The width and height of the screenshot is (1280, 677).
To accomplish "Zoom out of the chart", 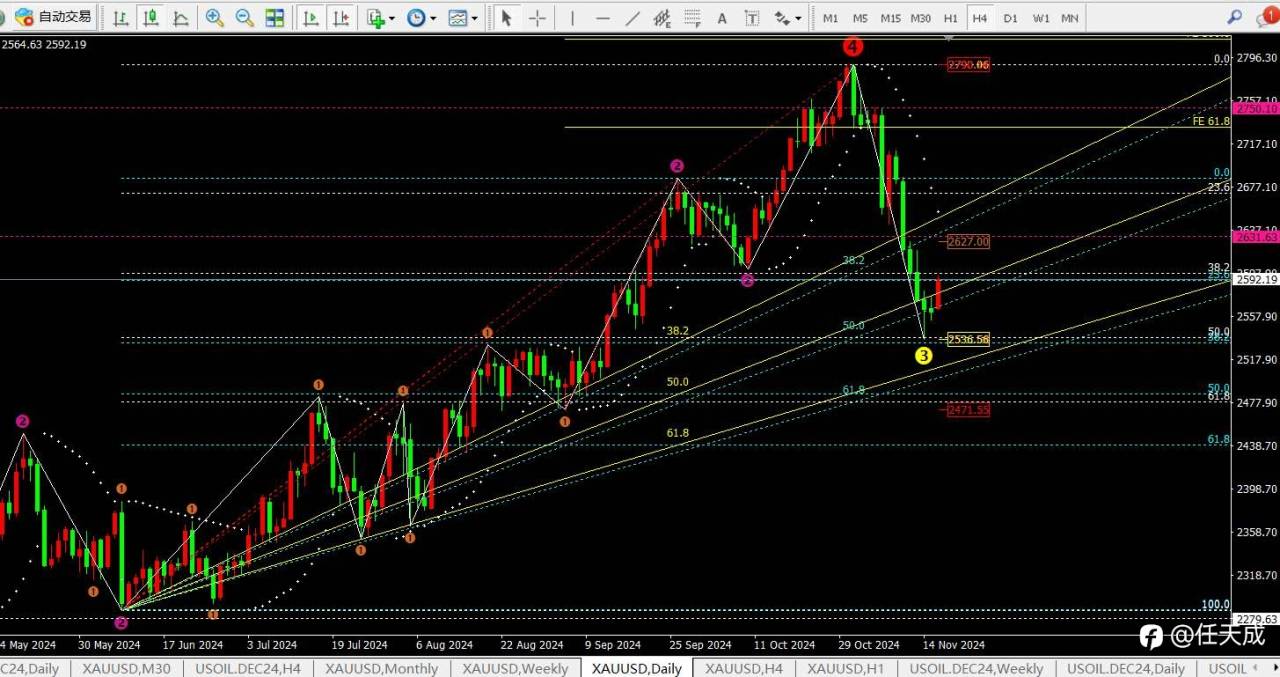I will pos(244,17).
